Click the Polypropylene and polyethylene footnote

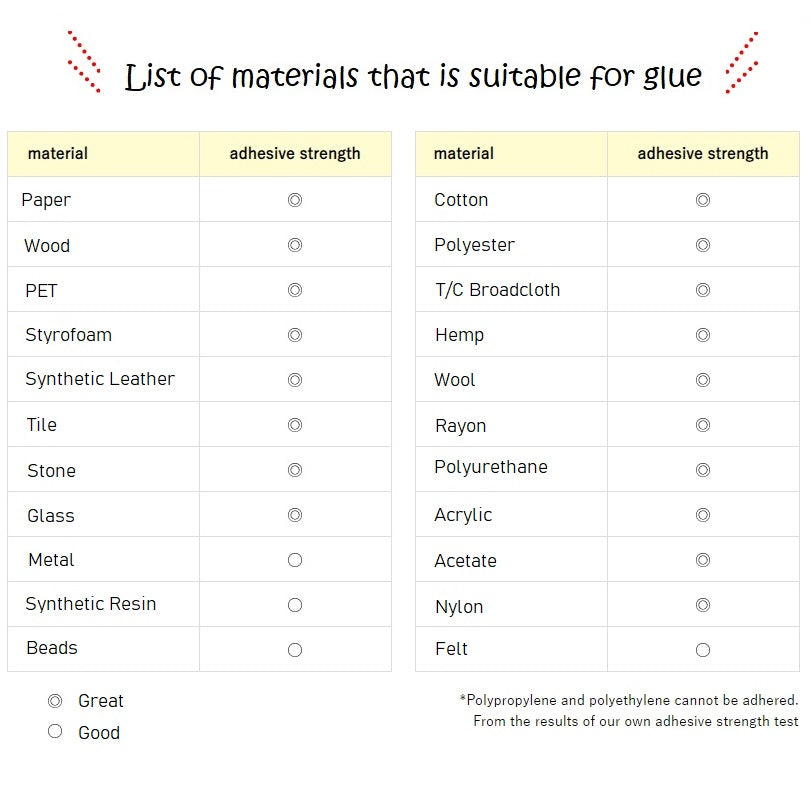tap(629, 700)
